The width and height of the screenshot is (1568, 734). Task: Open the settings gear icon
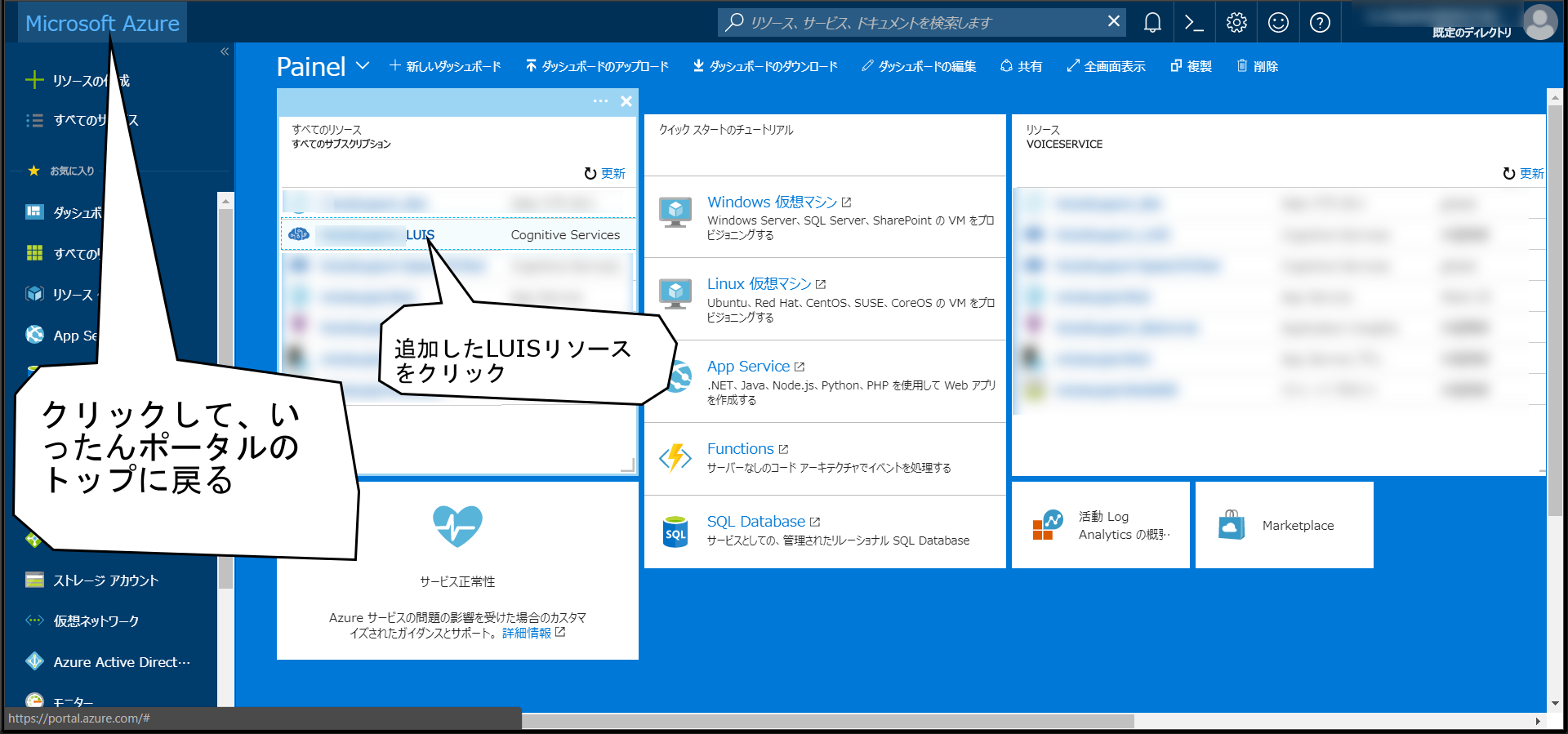[1236, 23]
